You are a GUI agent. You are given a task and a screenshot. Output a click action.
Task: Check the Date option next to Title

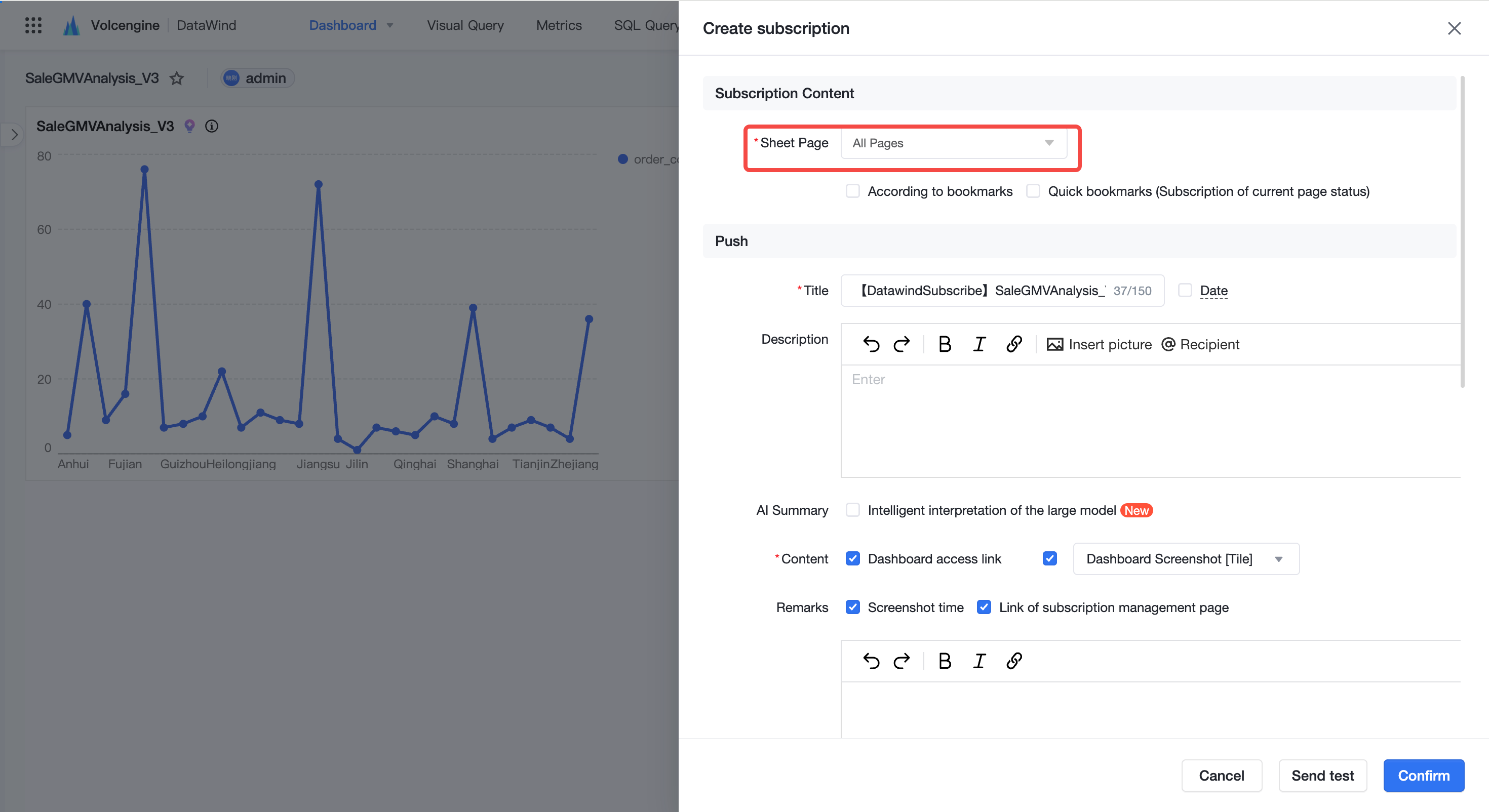tap(1185, 290)
